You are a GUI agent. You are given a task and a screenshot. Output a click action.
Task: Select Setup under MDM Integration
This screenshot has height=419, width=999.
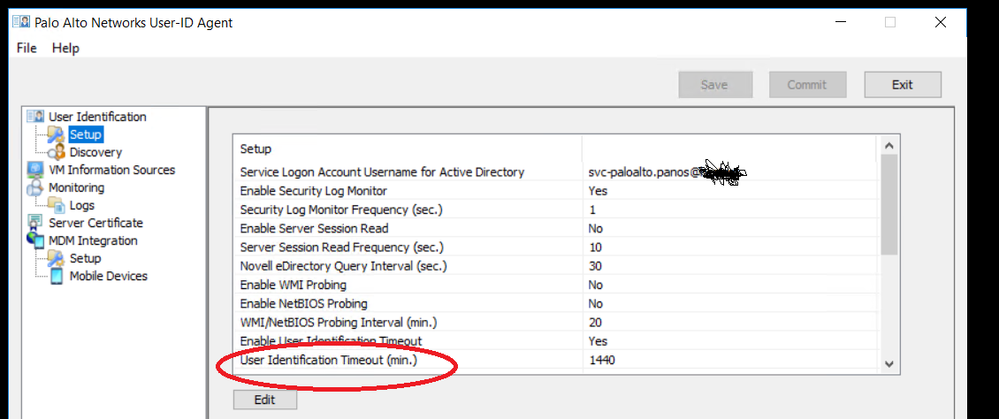click(85, 258)
